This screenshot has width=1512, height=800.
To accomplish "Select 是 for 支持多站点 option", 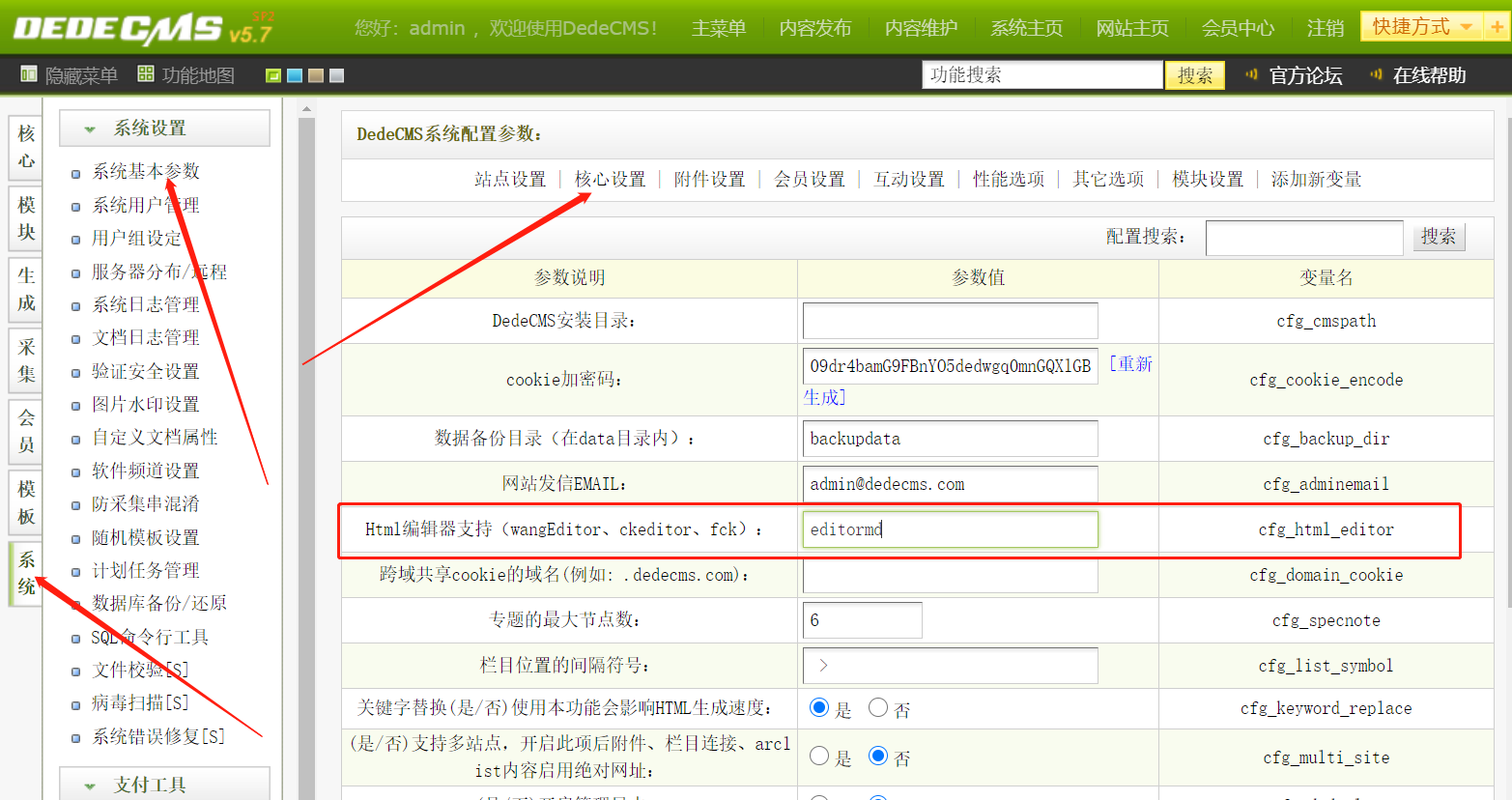I will click(819, 756).
